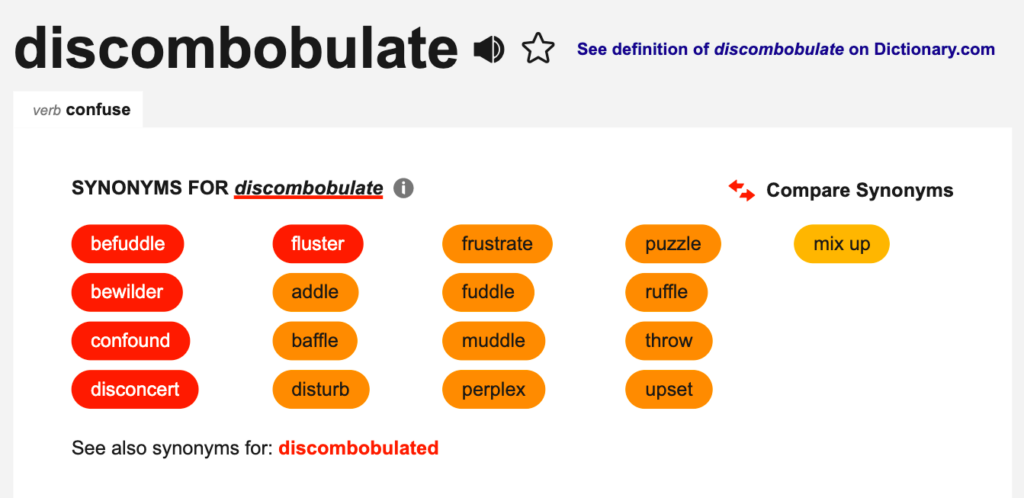Open the yellow mix up synonym
1024x498 pixels.
click(841, 244)
